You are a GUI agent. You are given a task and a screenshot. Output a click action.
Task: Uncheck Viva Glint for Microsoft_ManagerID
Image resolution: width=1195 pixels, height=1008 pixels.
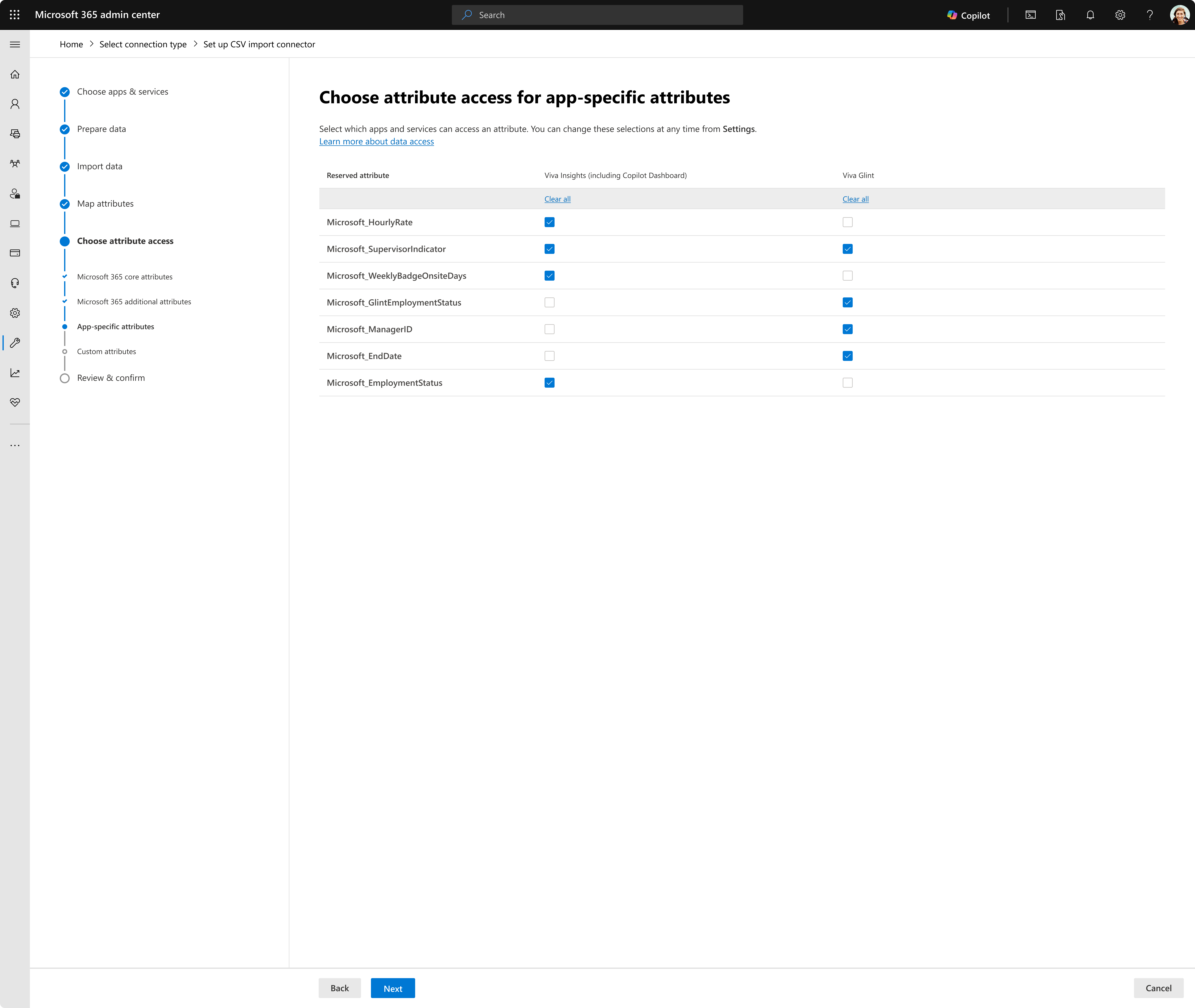(848, 329)
